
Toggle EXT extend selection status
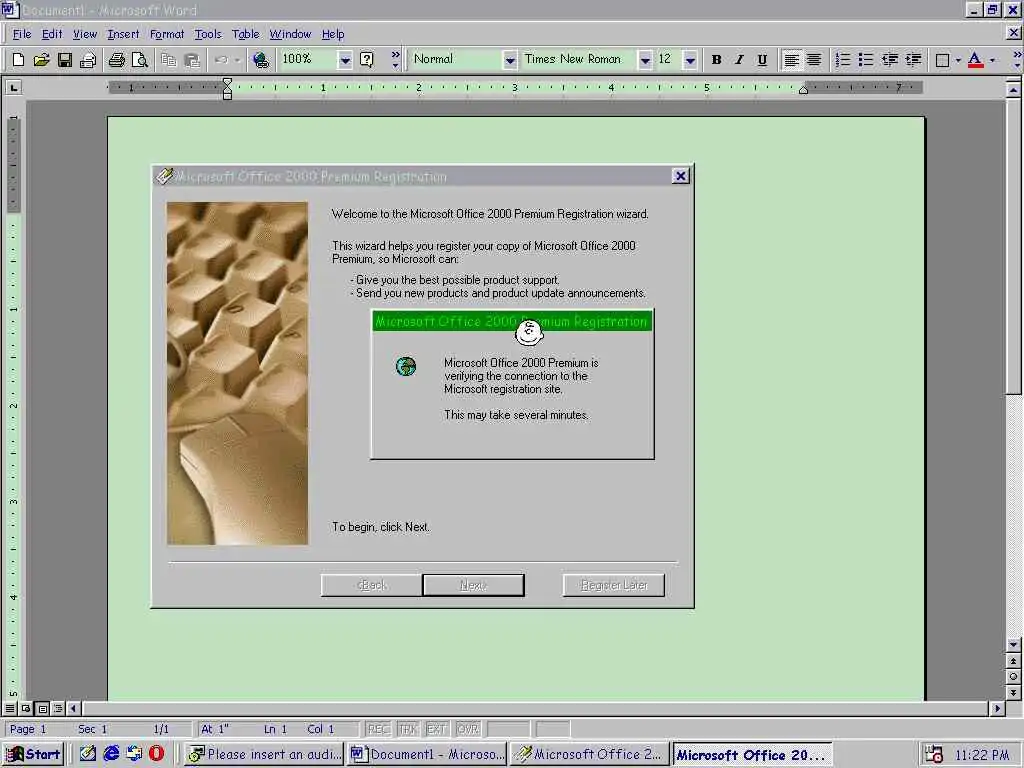click(437, 729)
